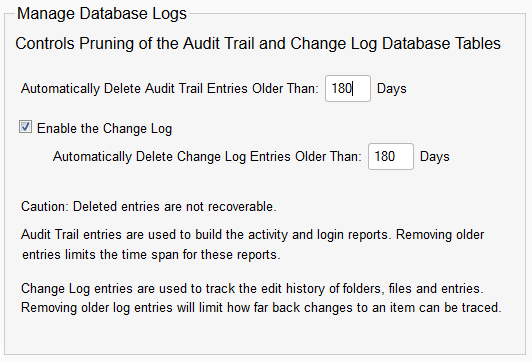Click the 'Change Log entries are used' paragraph
The image size is (532, 363).
[x=261, y=298]
